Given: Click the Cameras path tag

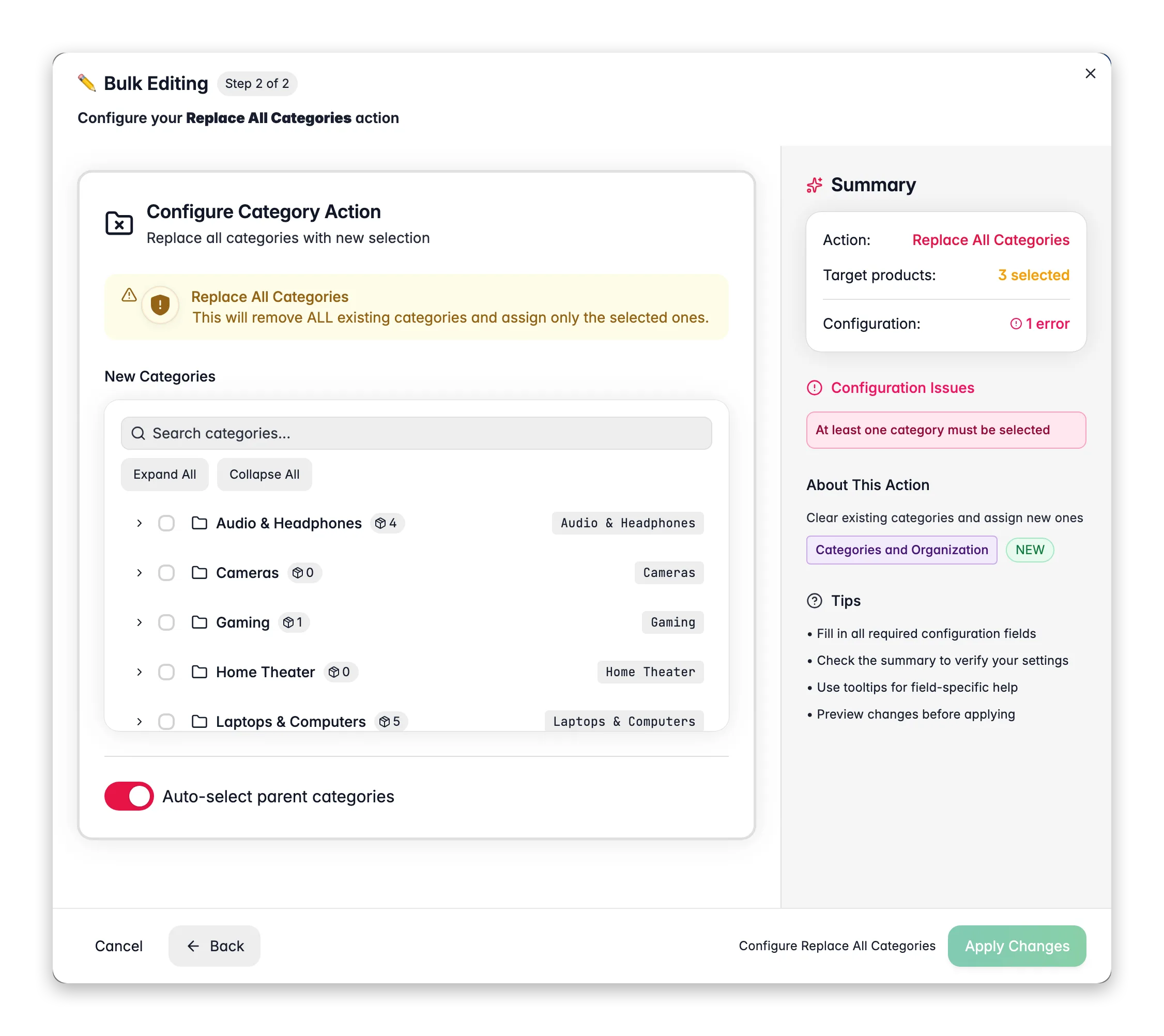Looking at the screenshot, I should pyautogui.click(x=668, y=572).
